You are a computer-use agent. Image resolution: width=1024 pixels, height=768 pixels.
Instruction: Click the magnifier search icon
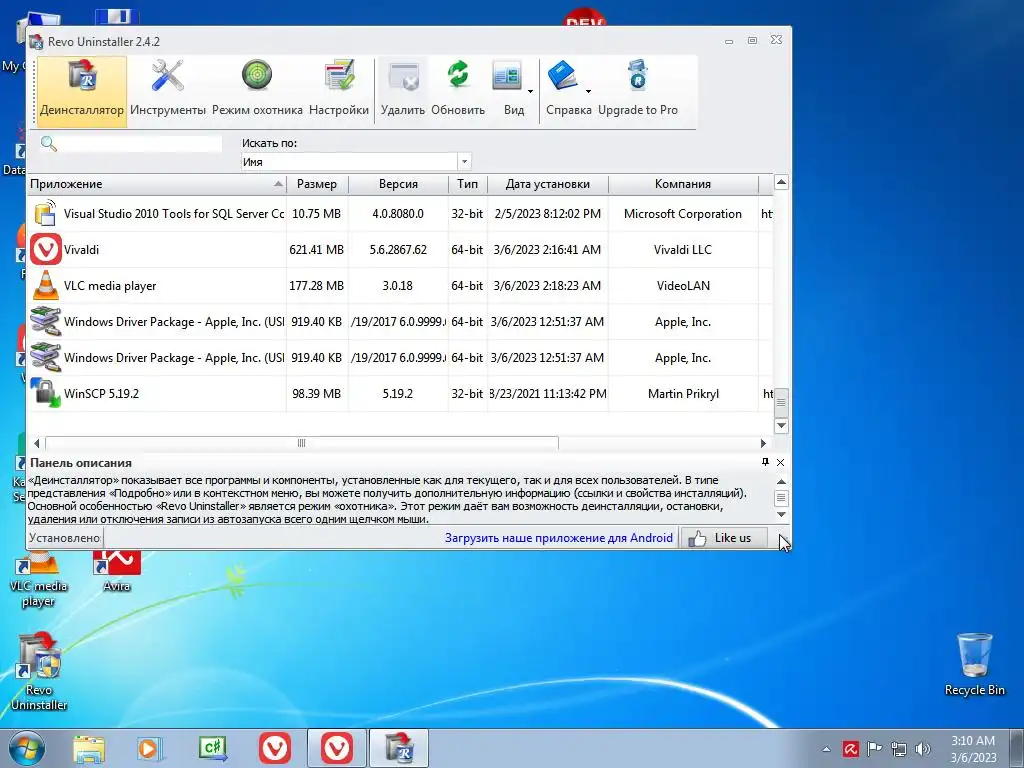(48, 144)
